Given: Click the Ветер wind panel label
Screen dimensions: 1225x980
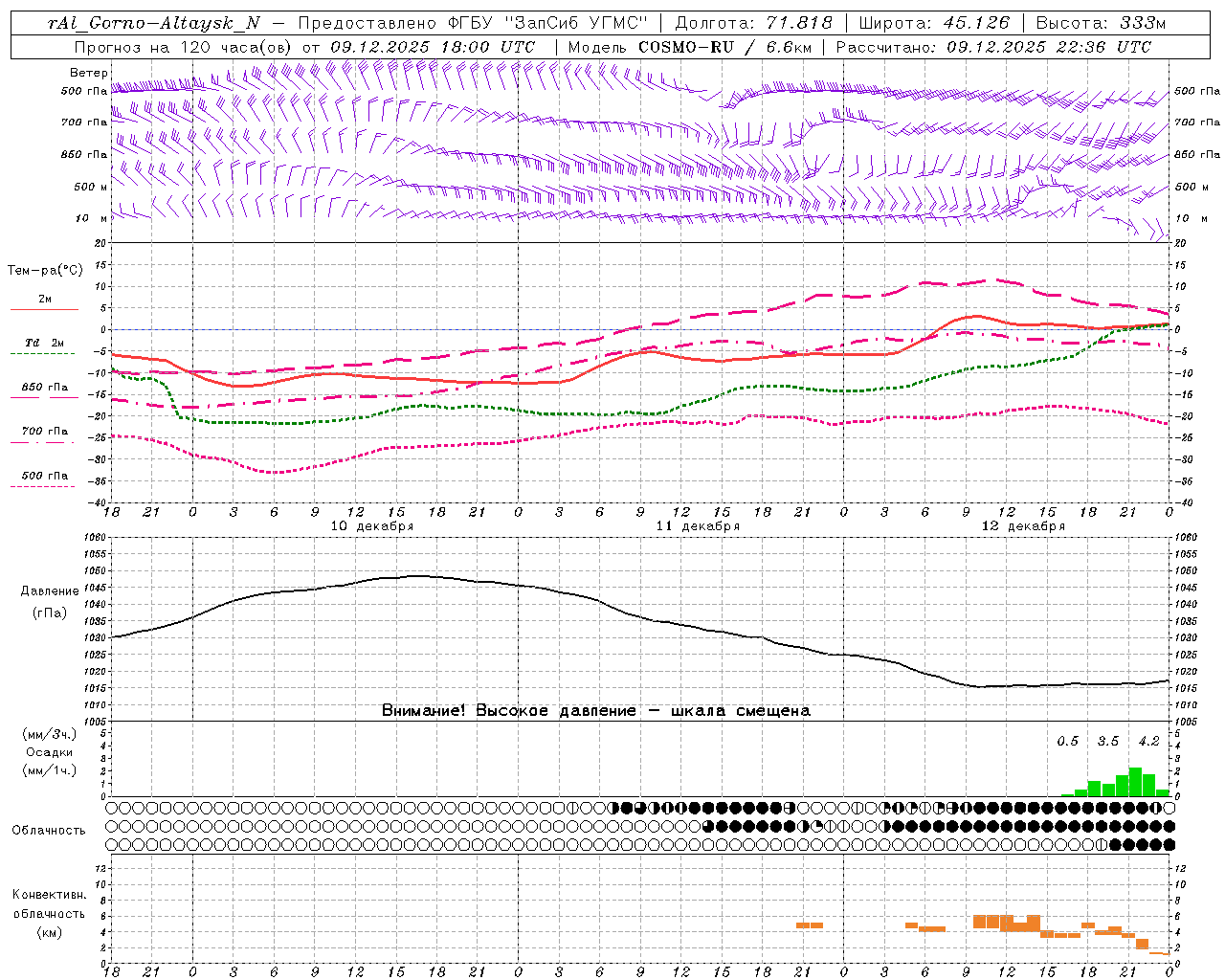Looking at the screenshot, I should [x=88, y=73].
